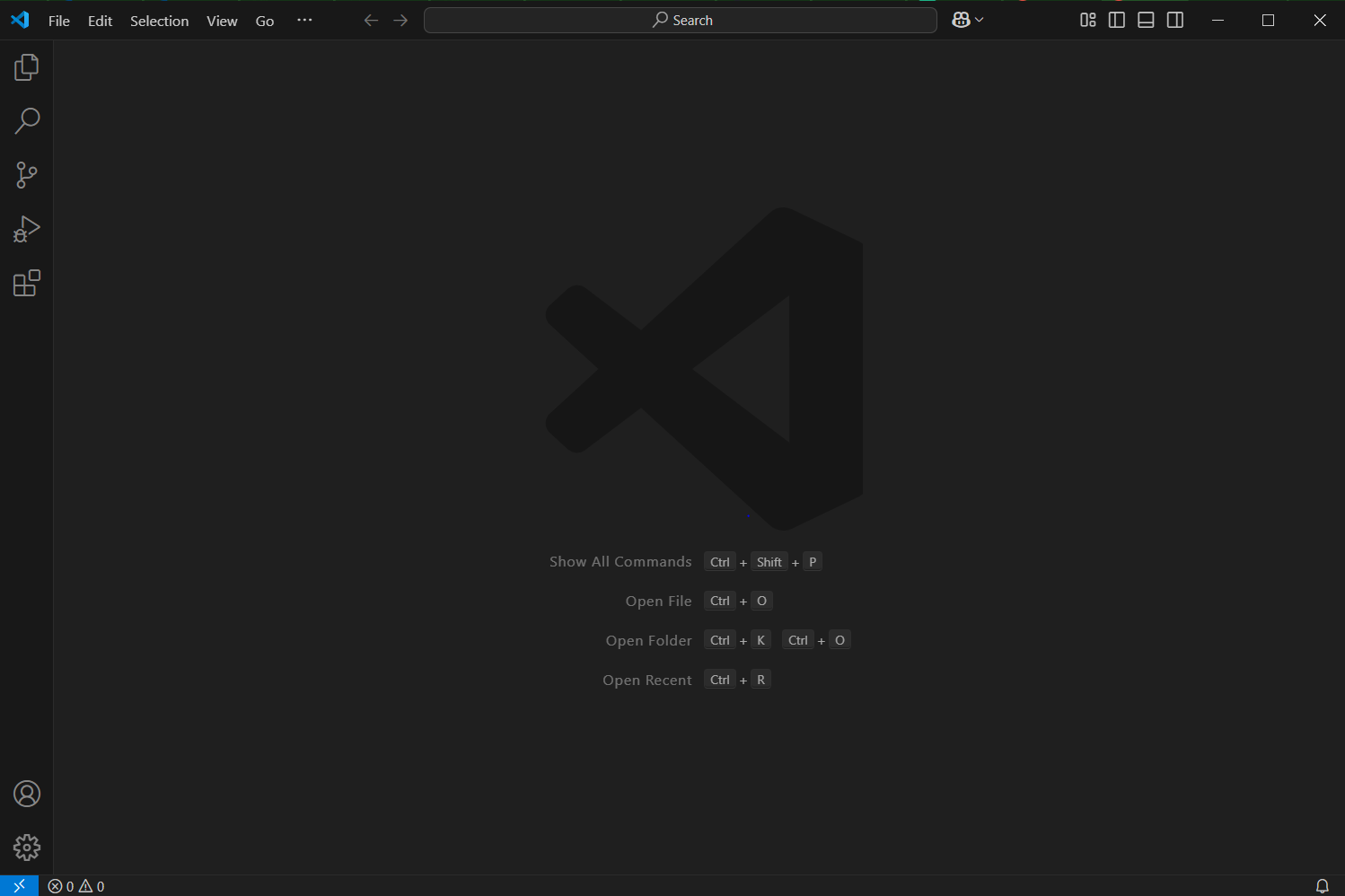The image size is (1345, 896).
Task: Click the R key label
Action: tap(760, 680)
